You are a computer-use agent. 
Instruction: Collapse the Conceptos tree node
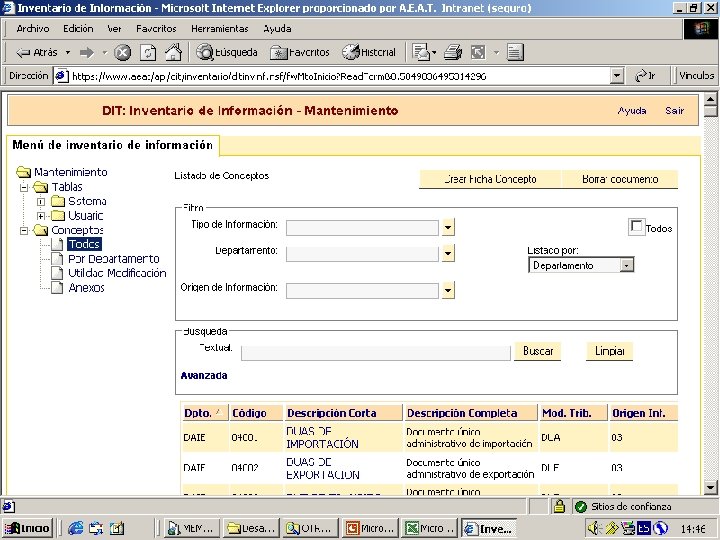[24, 231]
